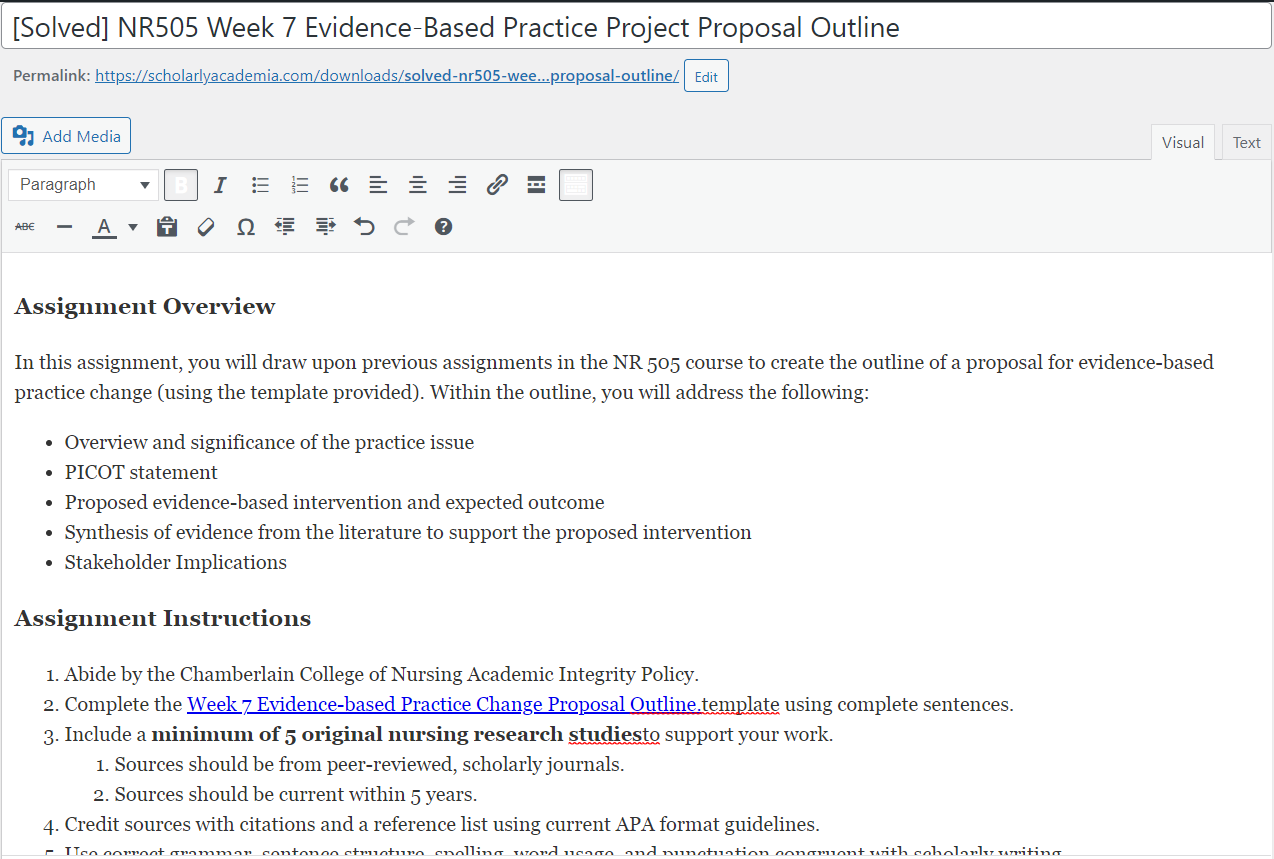
Task: Click 'Credit sources with citations' item
Action: [x=442, y=824]
